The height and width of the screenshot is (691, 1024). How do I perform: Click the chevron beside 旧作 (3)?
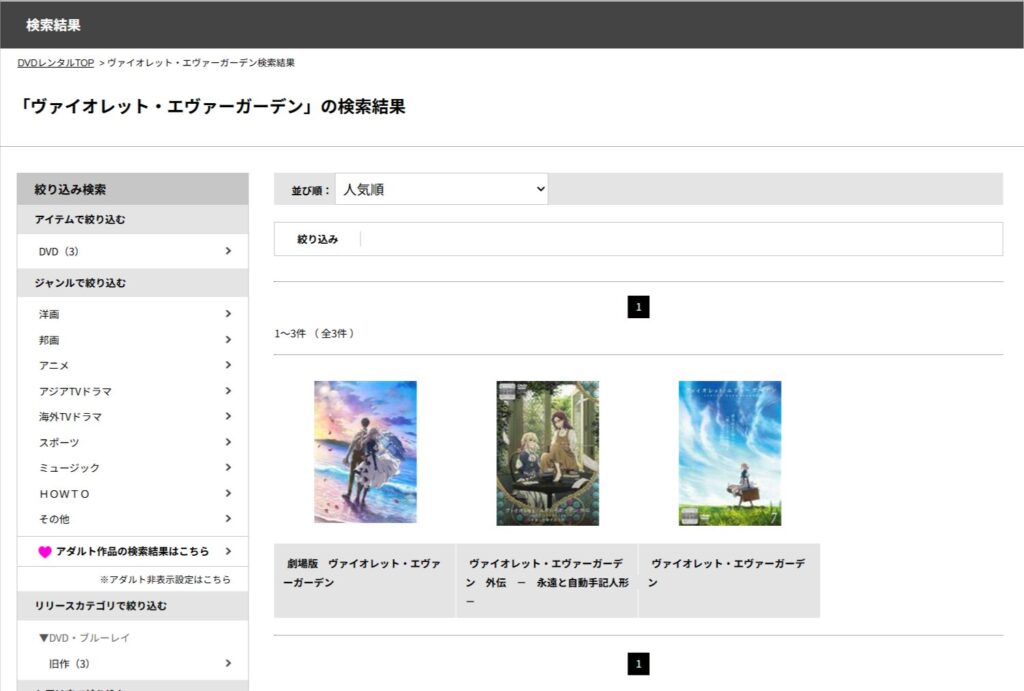click(228, 663)
